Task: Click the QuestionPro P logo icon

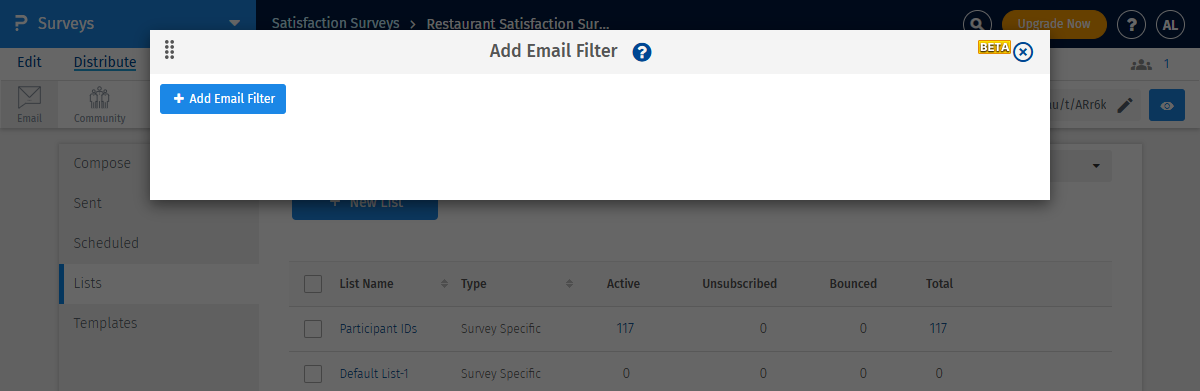Action: coord(21,22)
